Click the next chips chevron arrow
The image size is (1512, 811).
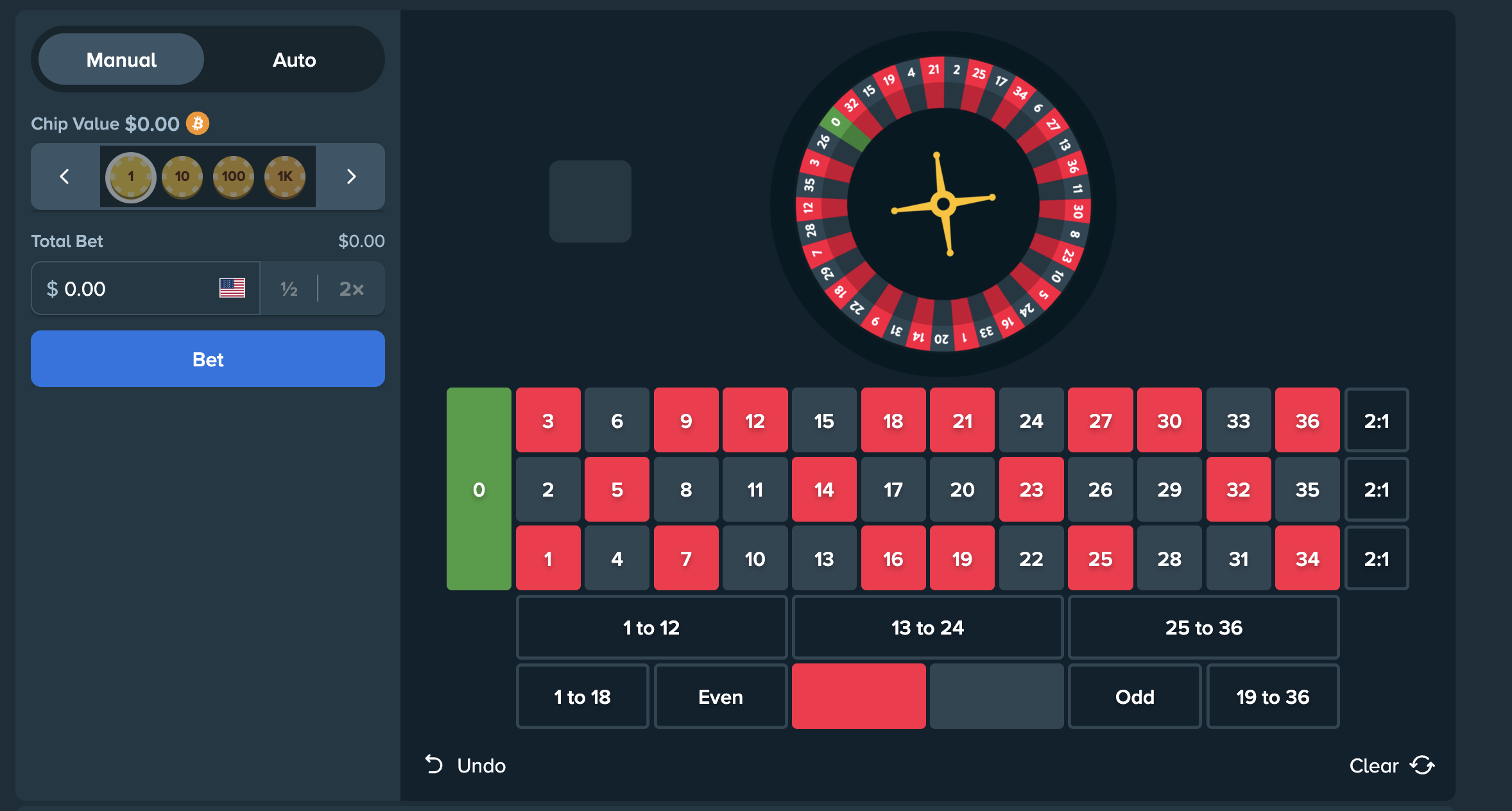tap(351, 176)
